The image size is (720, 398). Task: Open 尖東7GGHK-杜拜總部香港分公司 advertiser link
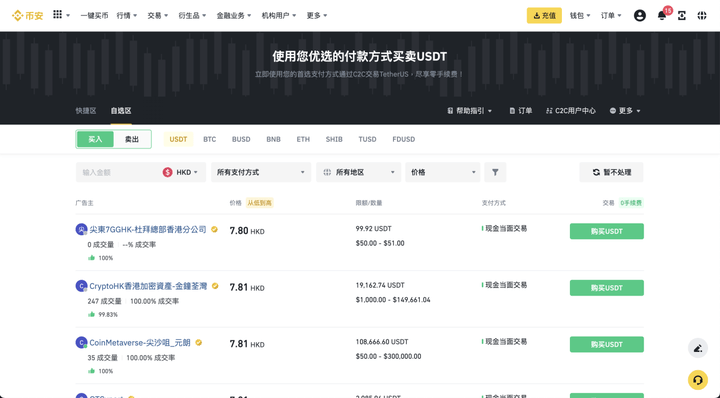coord(148,230)
